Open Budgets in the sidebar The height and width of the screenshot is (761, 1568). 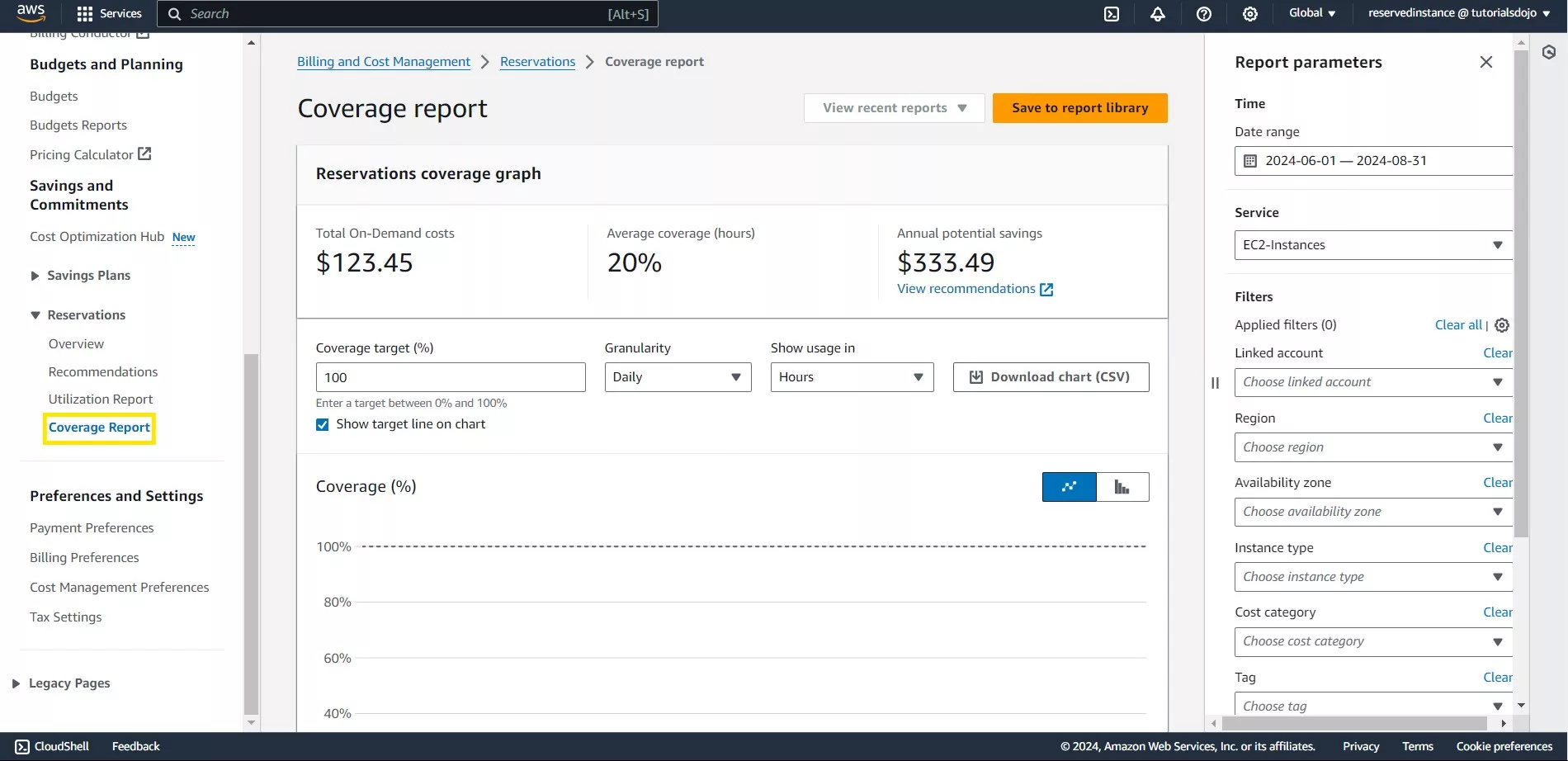[54, 97]
